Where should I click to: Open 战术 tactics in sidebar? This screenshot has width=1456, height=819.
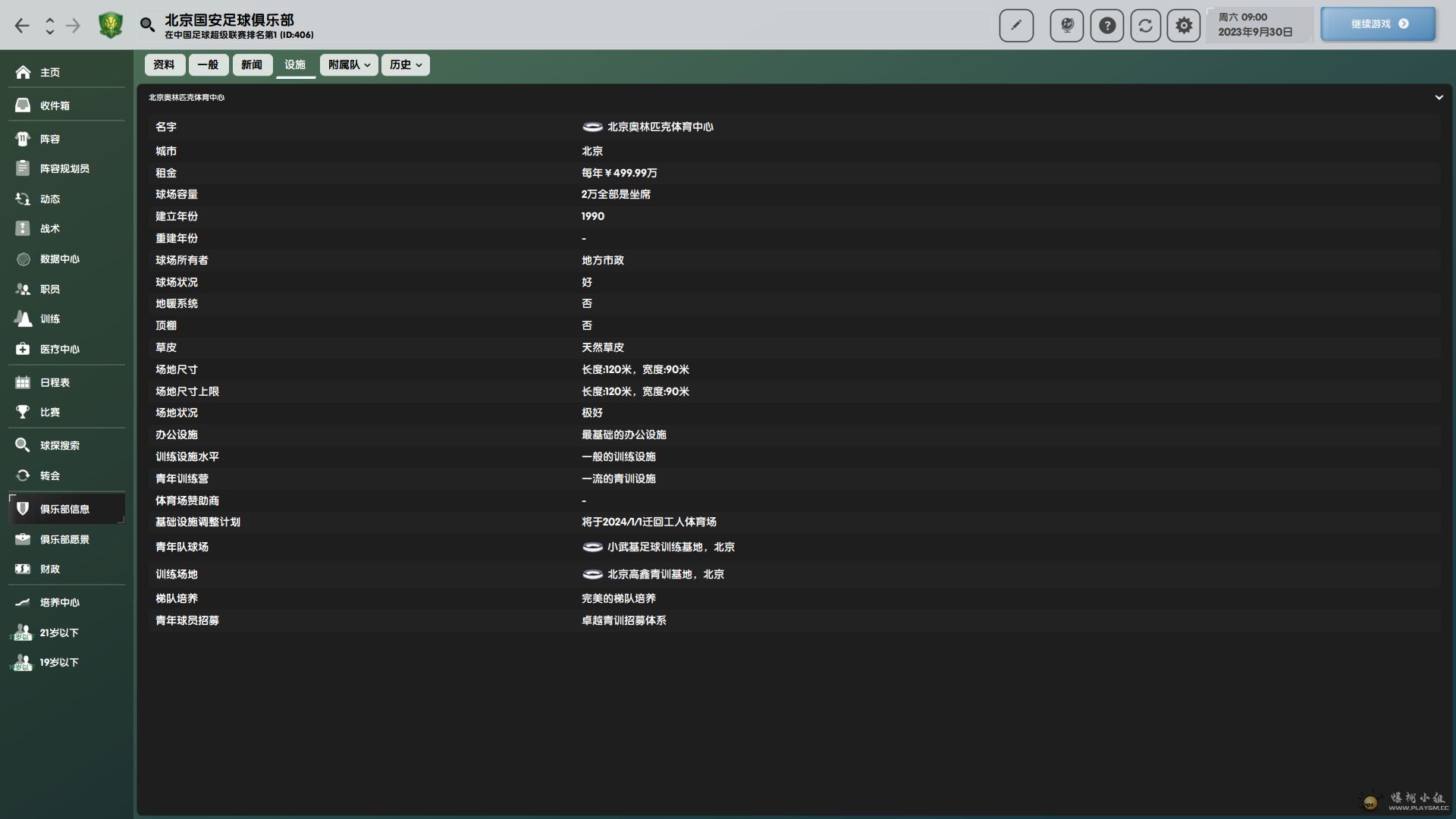(x=50, y=228)
